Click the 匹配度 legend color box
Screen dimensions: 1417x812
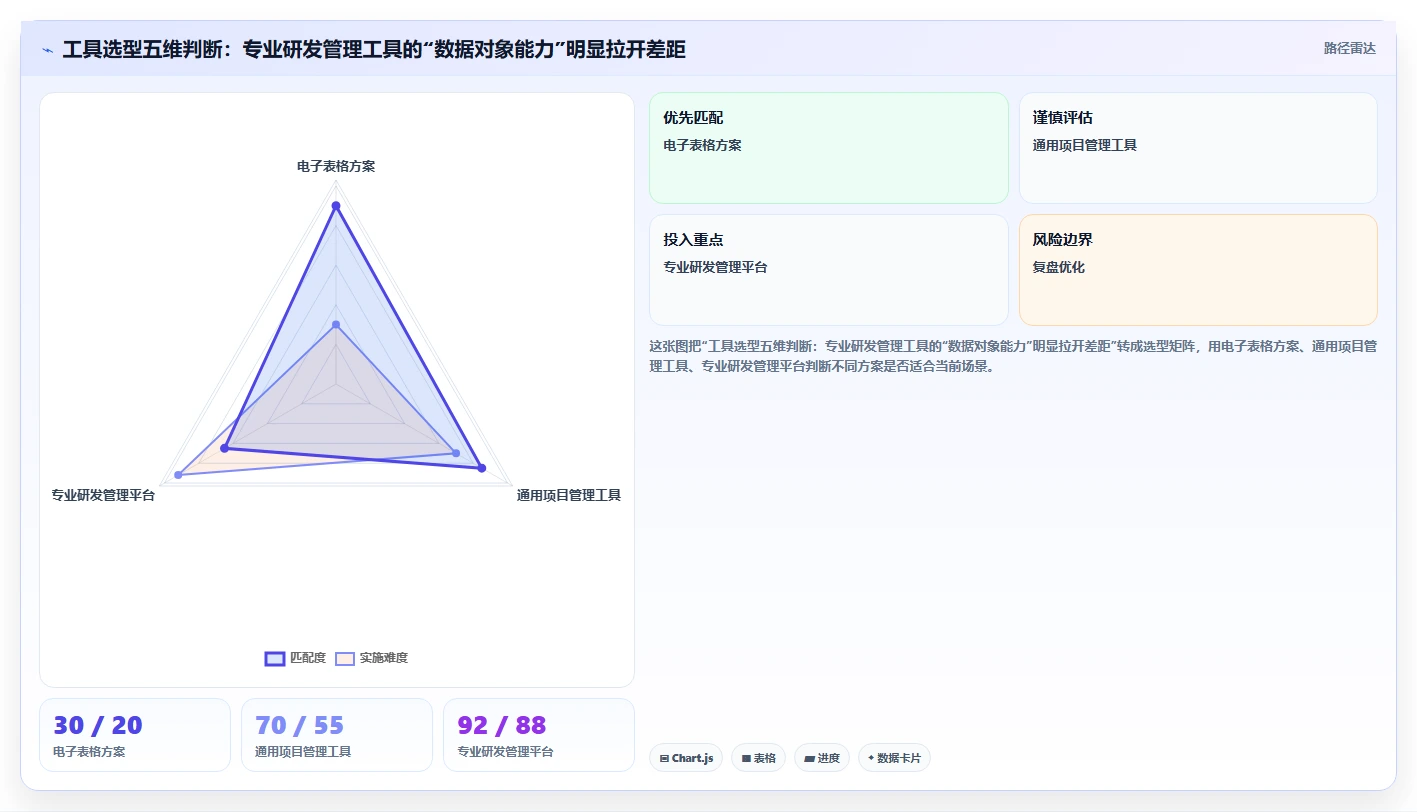(275, 658)
